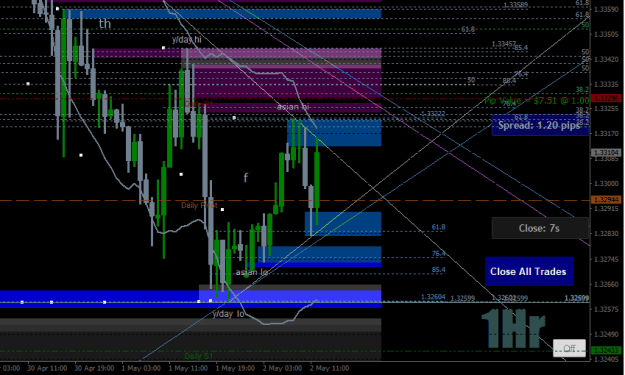Click the 30 Apr 19:00 time label
The image size is (625, 375).
94,368
